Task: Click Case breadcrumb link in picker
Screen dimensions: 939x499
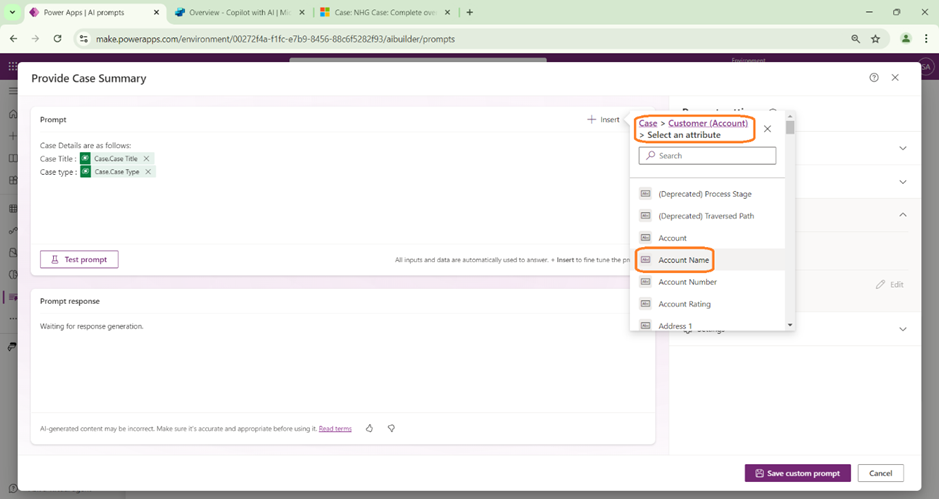Action: [x=648, y=123]
